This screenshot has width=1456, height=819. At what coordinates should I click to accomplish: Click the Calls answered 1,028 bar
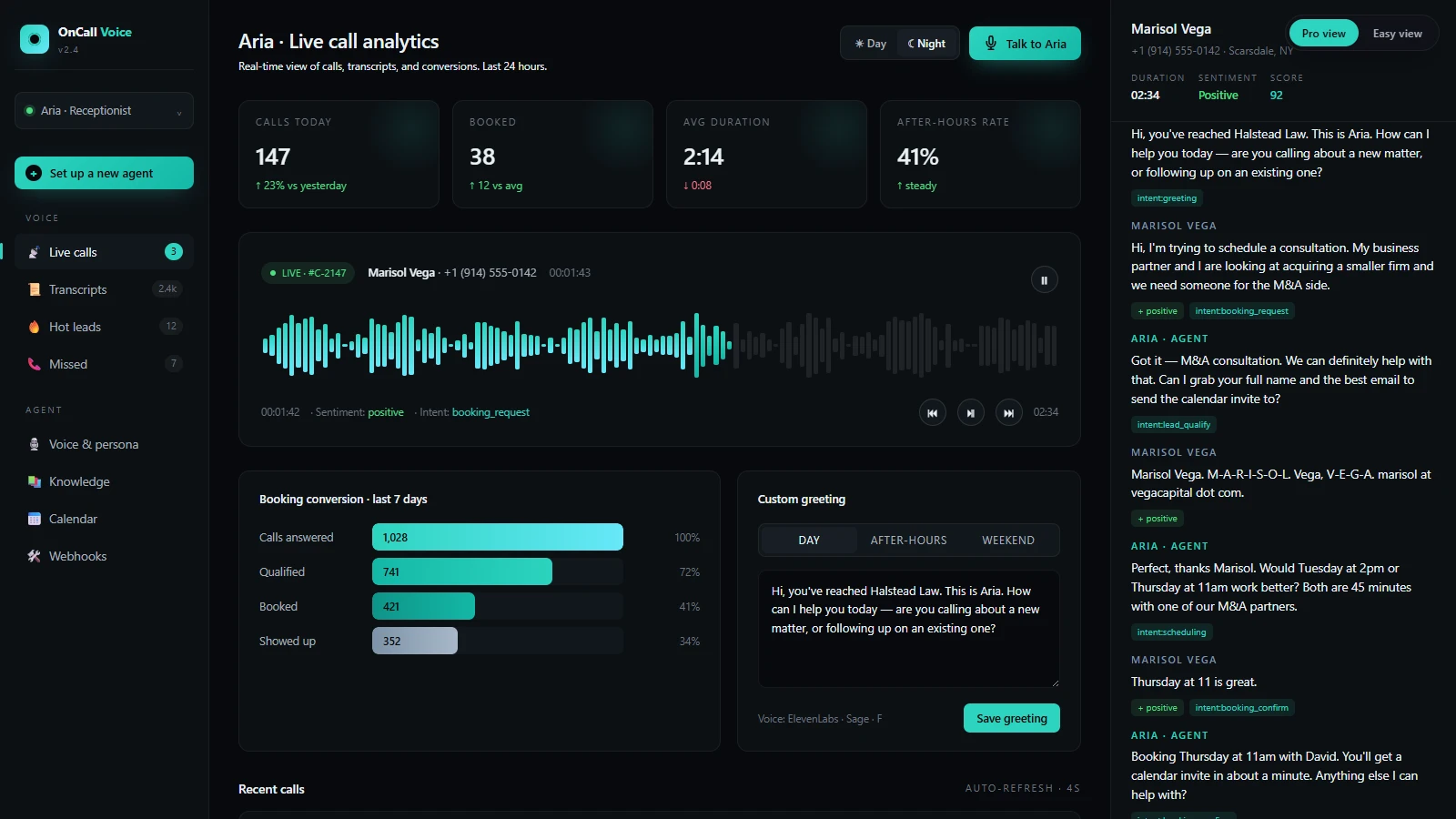coord(498,537)
